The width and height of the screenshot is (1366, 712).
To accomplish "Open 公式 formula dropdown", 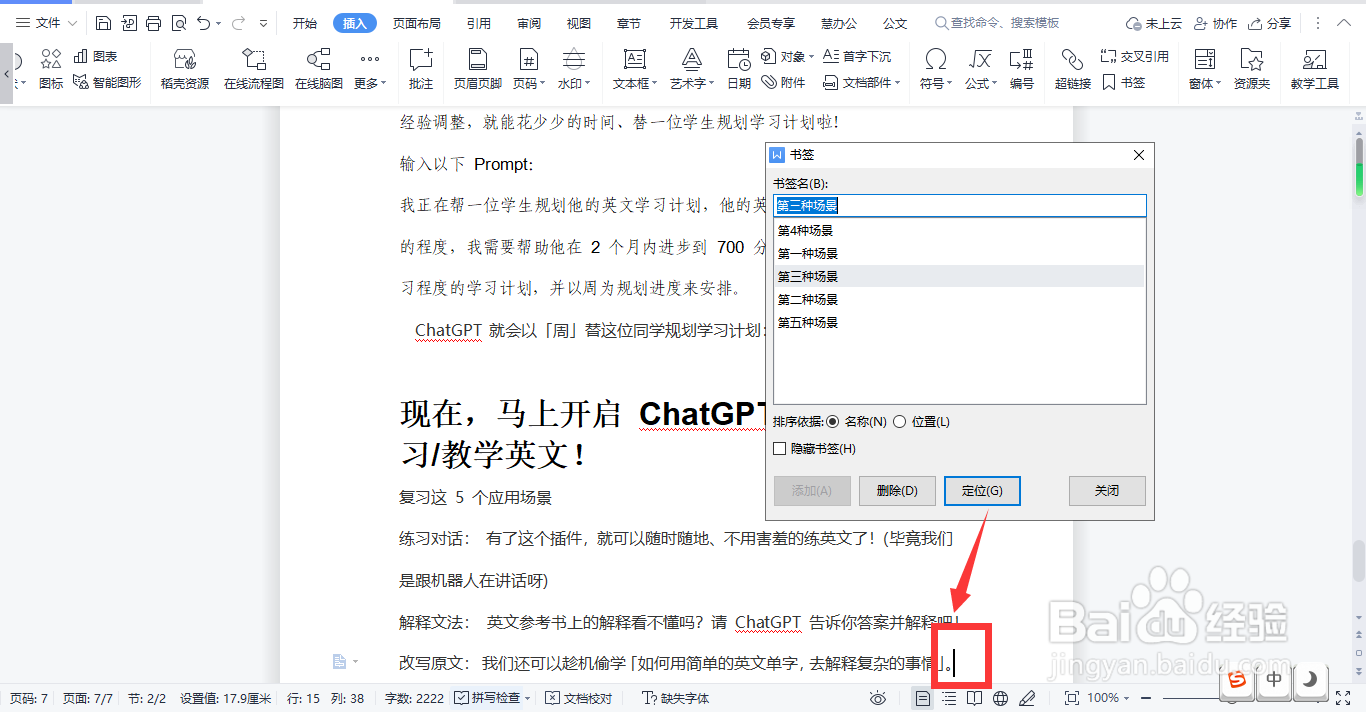I will (981, 69).
